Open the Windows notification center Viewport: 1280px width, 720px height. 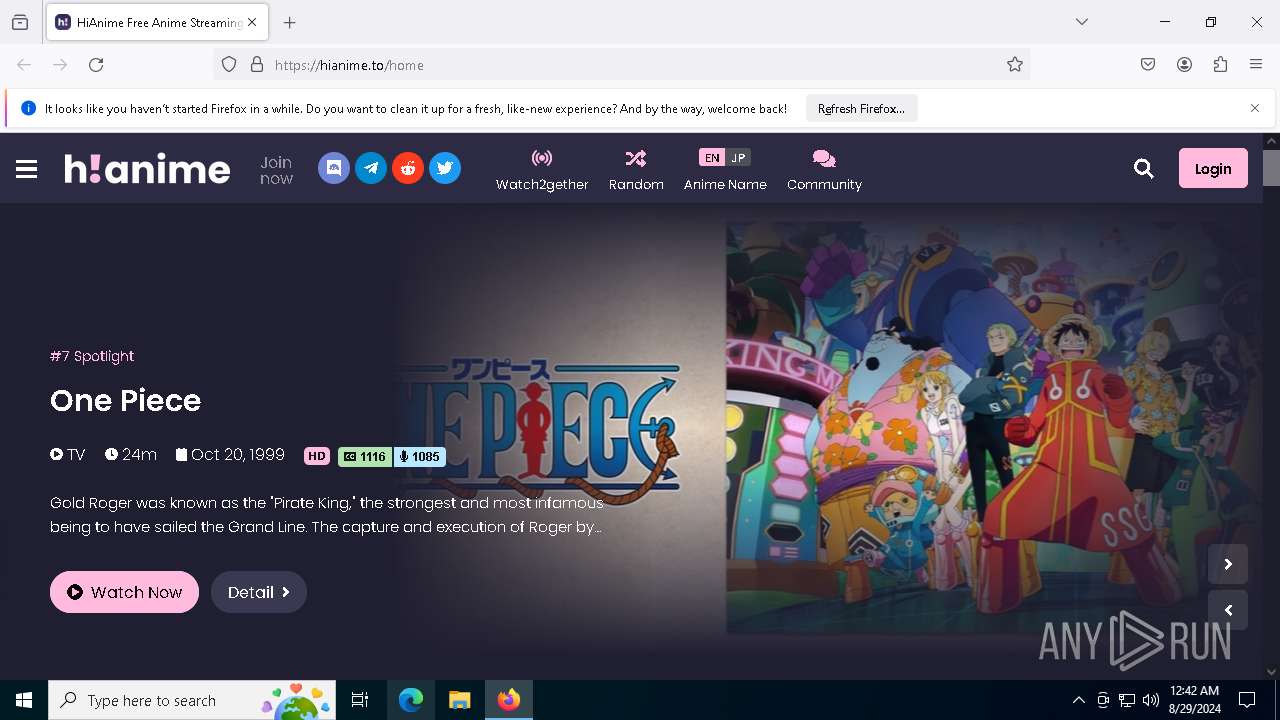1247,700
